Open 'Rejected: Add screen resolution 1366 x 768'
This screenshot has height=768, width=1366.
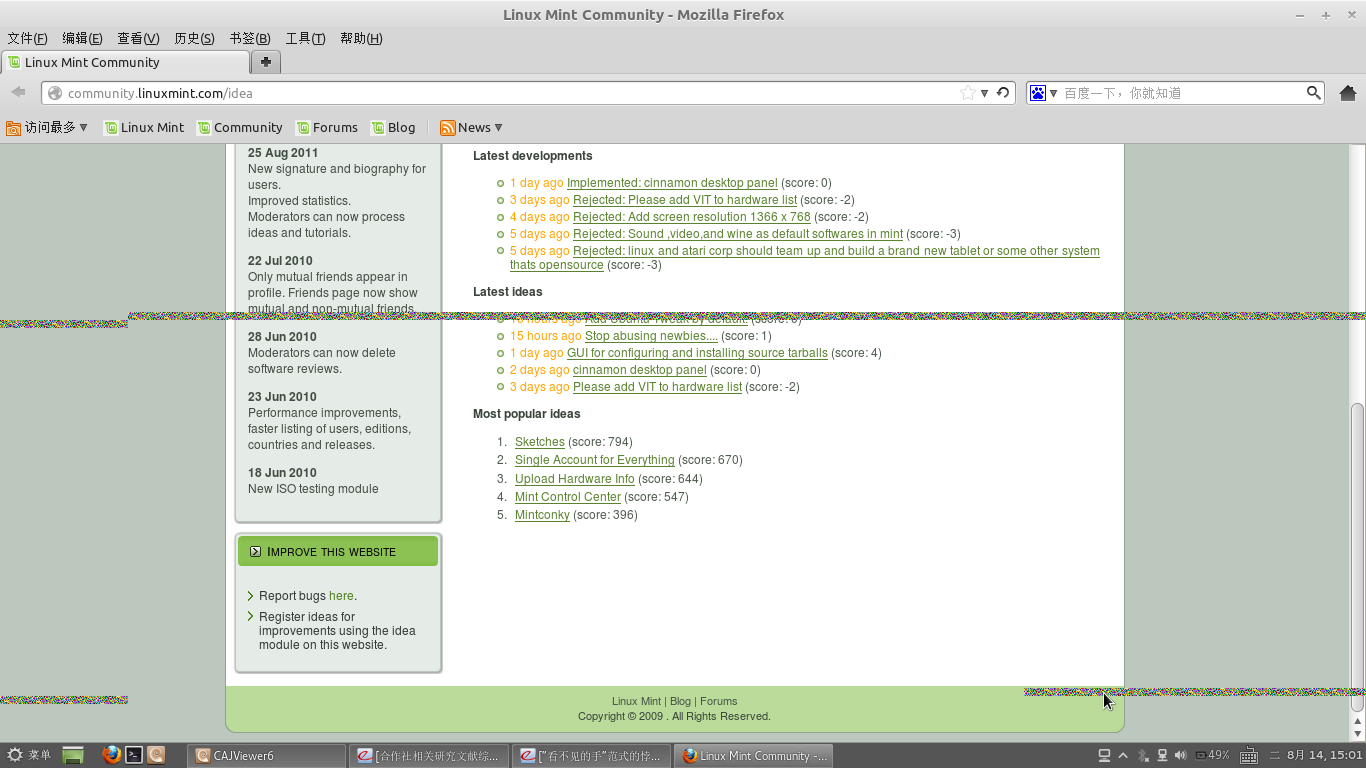pos(692,217)
